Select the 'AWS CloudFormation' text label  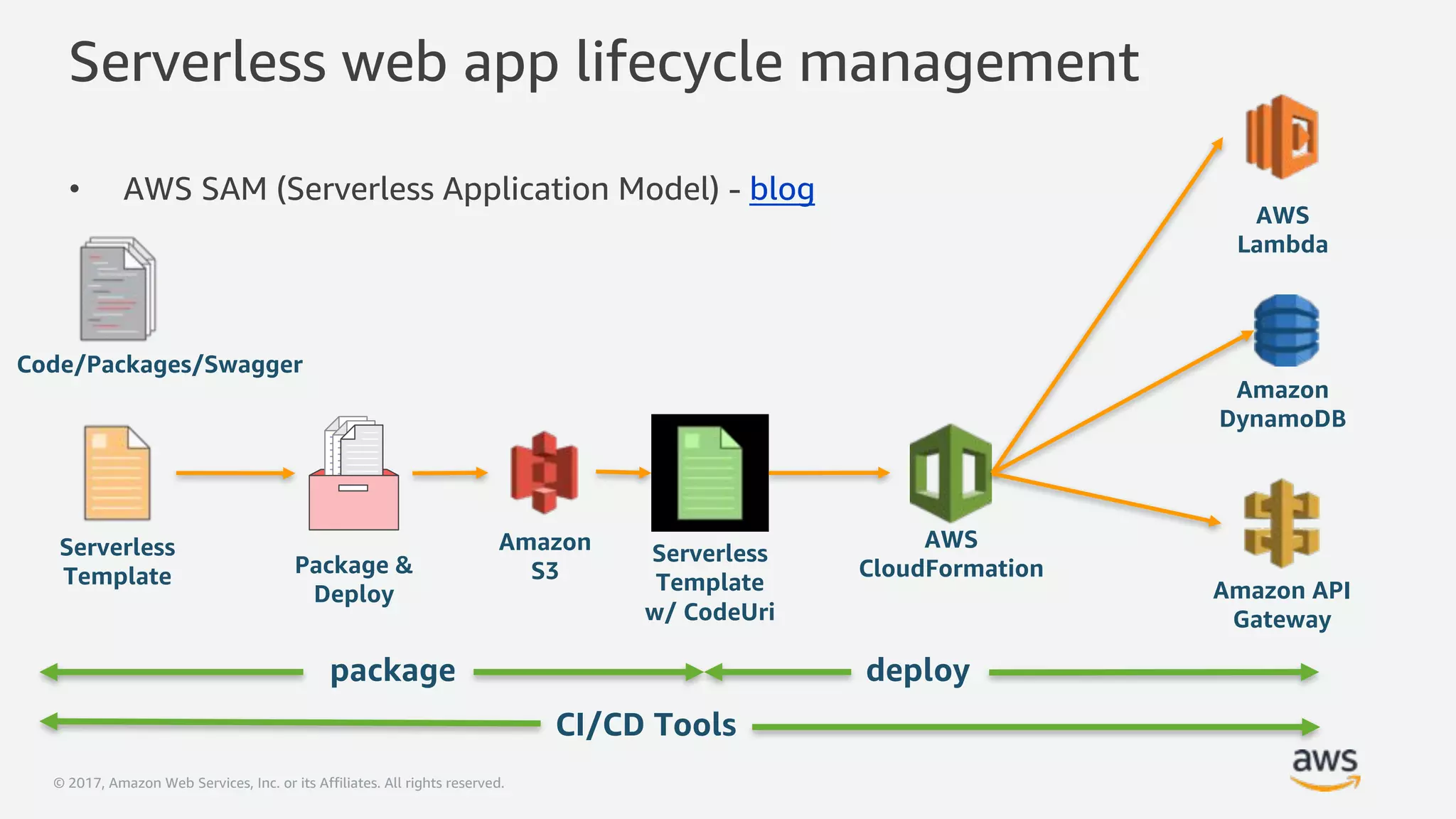(x=951, y=554)
